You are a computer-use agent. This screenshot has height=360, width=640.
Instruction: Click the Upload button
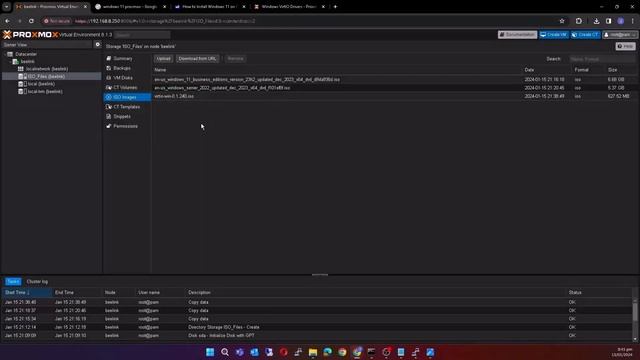163,58
